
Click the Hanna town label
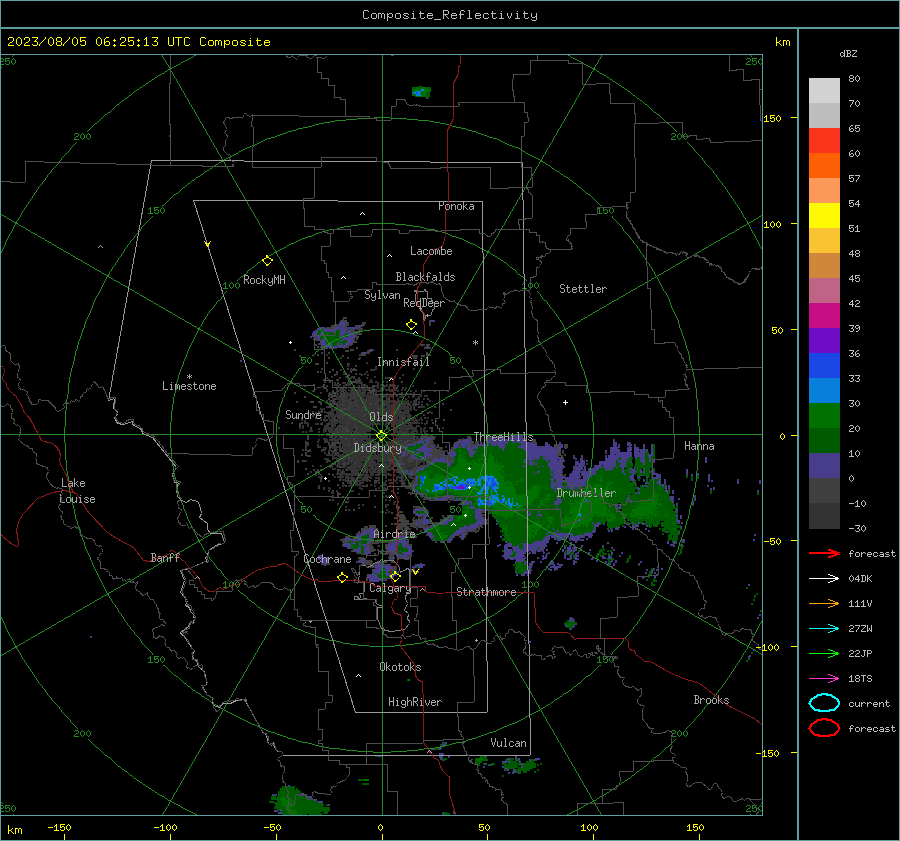click(699, 446)
